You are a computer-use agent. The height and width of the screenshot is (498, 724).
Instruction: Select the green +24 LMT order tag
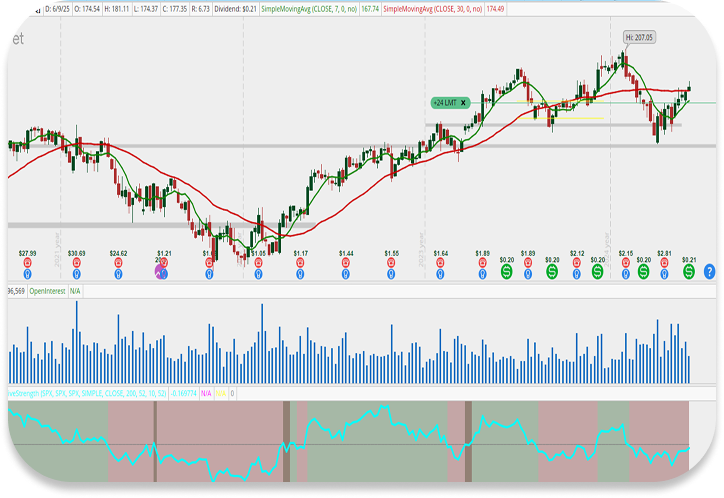pyautogui.click(x=445, y=102)
